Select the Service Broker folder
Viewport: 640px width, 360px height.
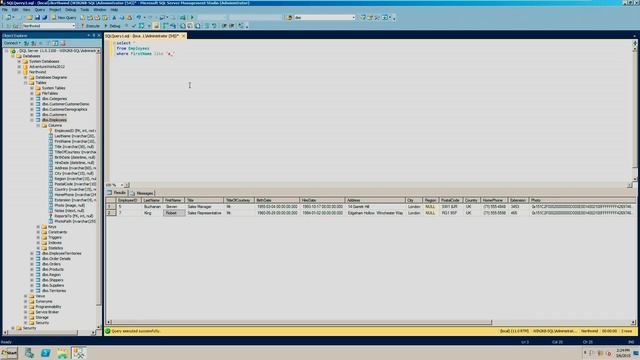click(x=47, y=312)
